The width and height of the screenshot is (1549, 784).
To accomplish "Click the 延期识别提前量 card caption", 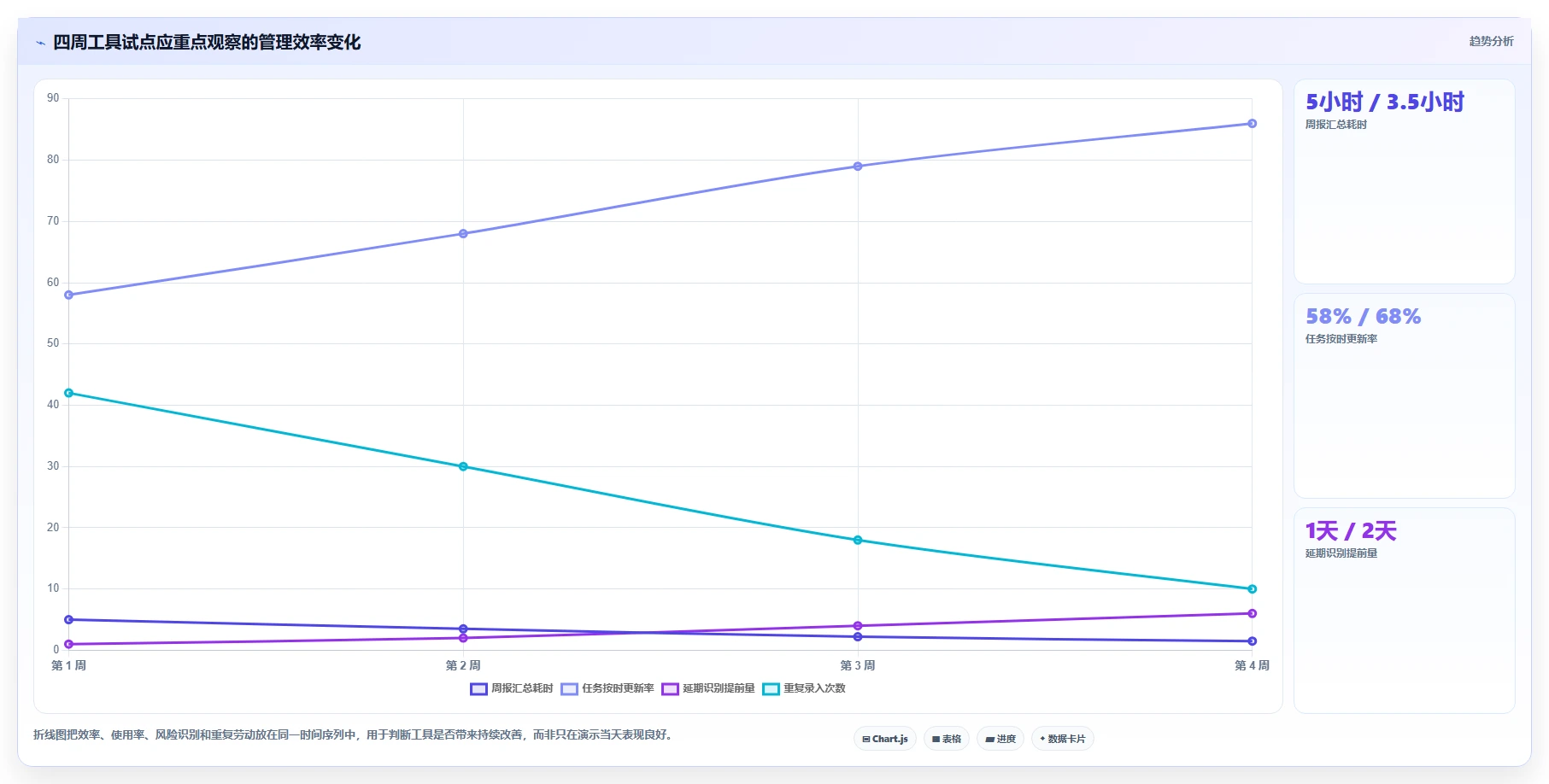I will point(1341,553).
